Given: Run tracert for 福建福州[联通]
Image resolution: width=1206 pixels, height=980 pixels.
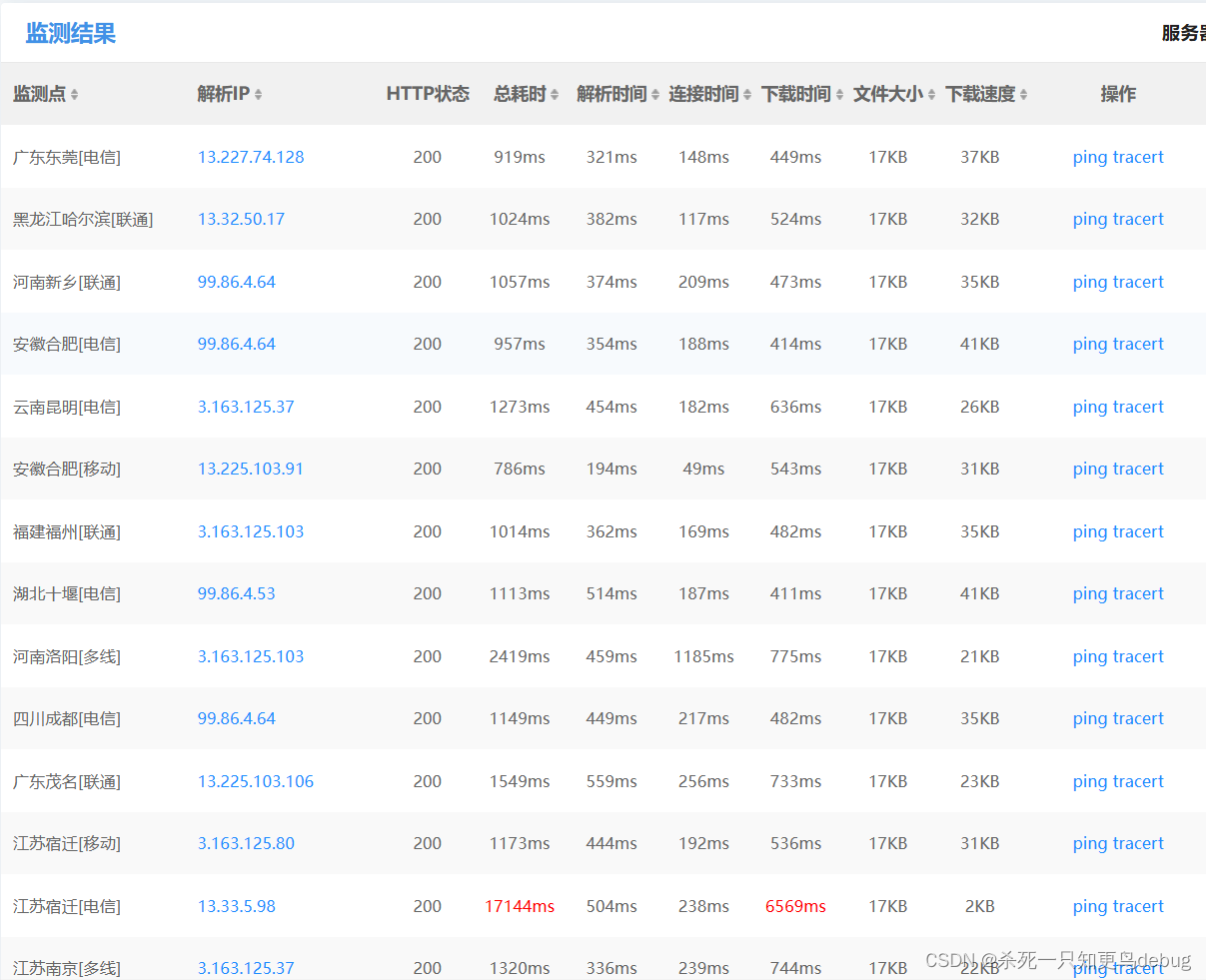Looking at the screenshot, I should [1138, 531].
